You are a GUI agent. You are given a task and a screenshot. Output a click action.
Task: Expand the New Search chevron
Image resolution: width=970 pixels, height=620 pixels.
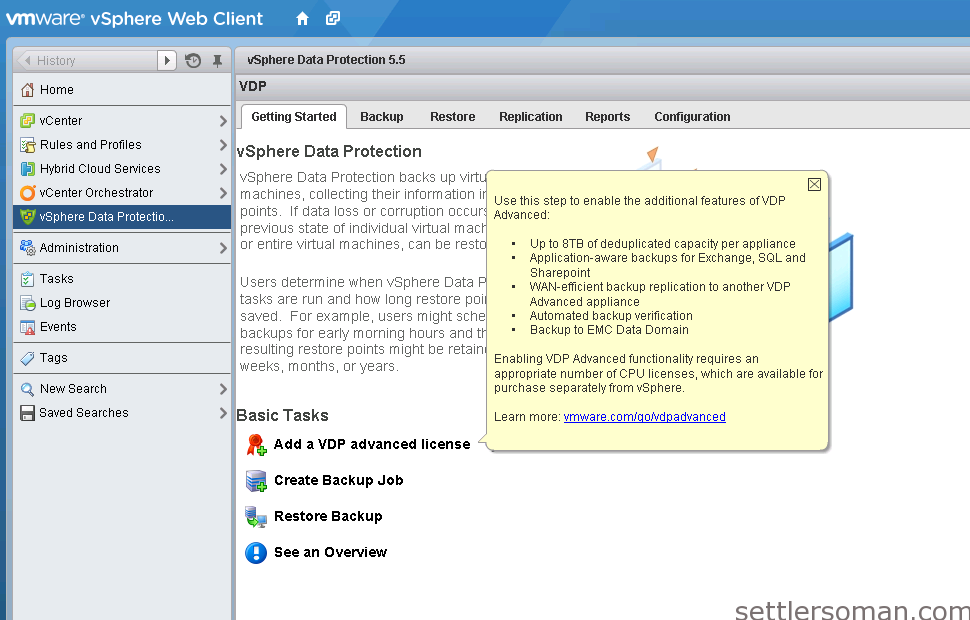223,389
